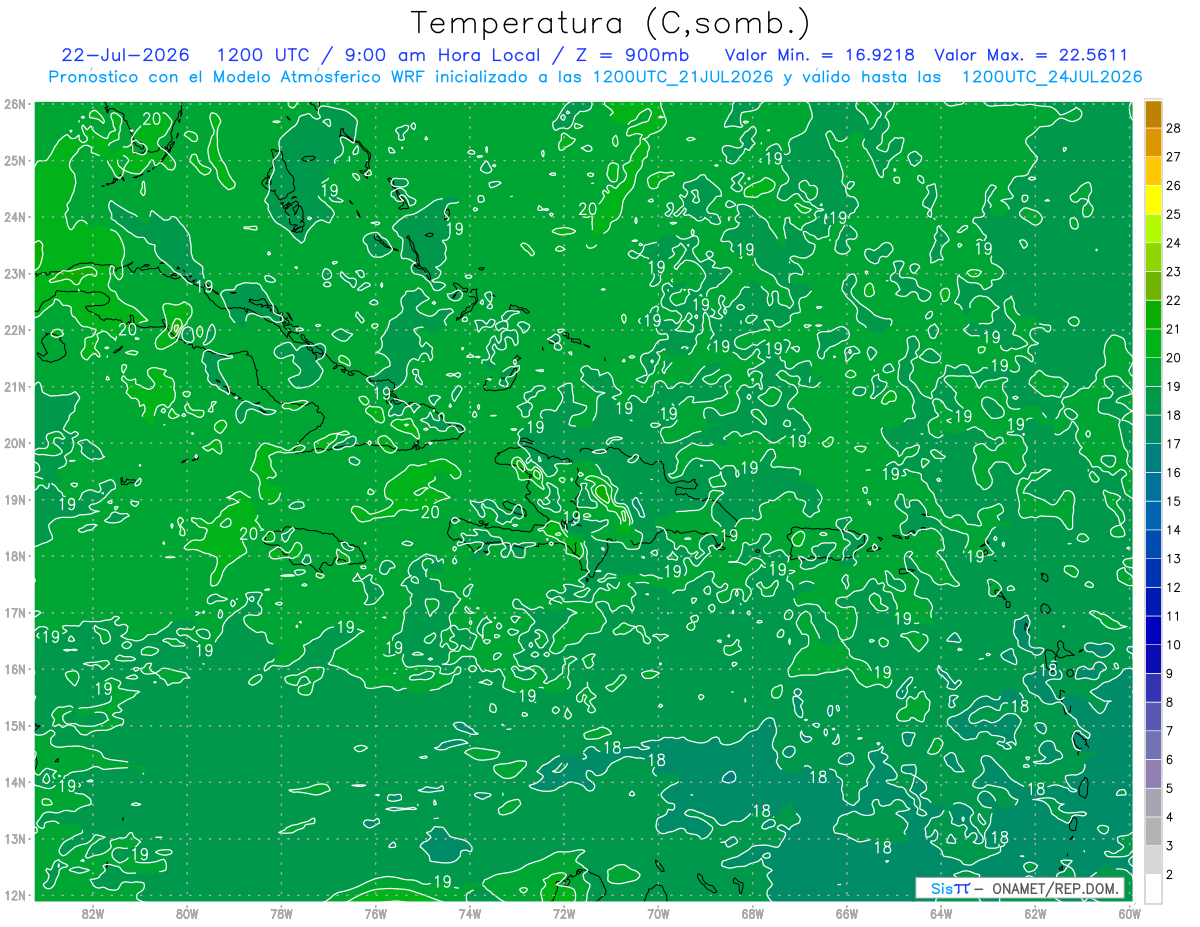The width and height of the screenshot is (1200, 927).
Task: Pick the yellow swatch between 25 and 26
Action: (1153, 200)
